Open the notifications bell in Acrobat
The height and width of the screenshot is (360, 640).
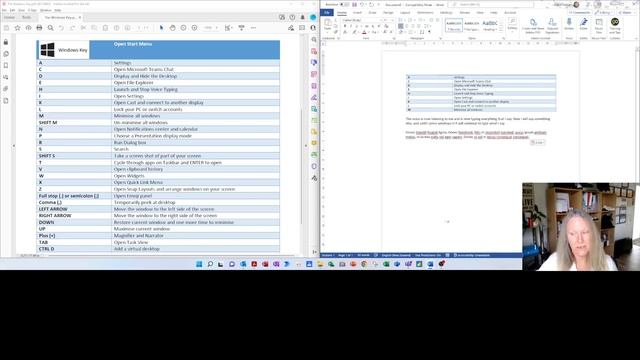(x=302, y=17)
